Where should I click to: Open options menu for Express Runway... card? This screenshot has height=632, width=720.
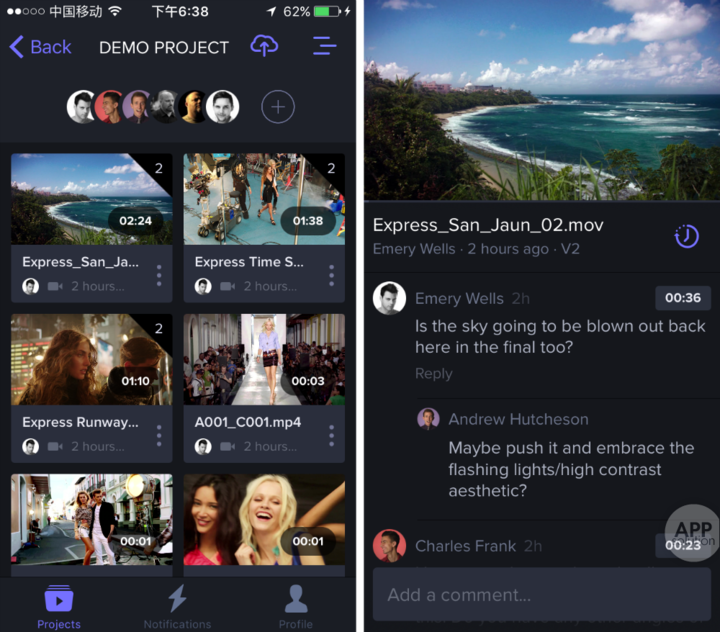pos(159,436)
